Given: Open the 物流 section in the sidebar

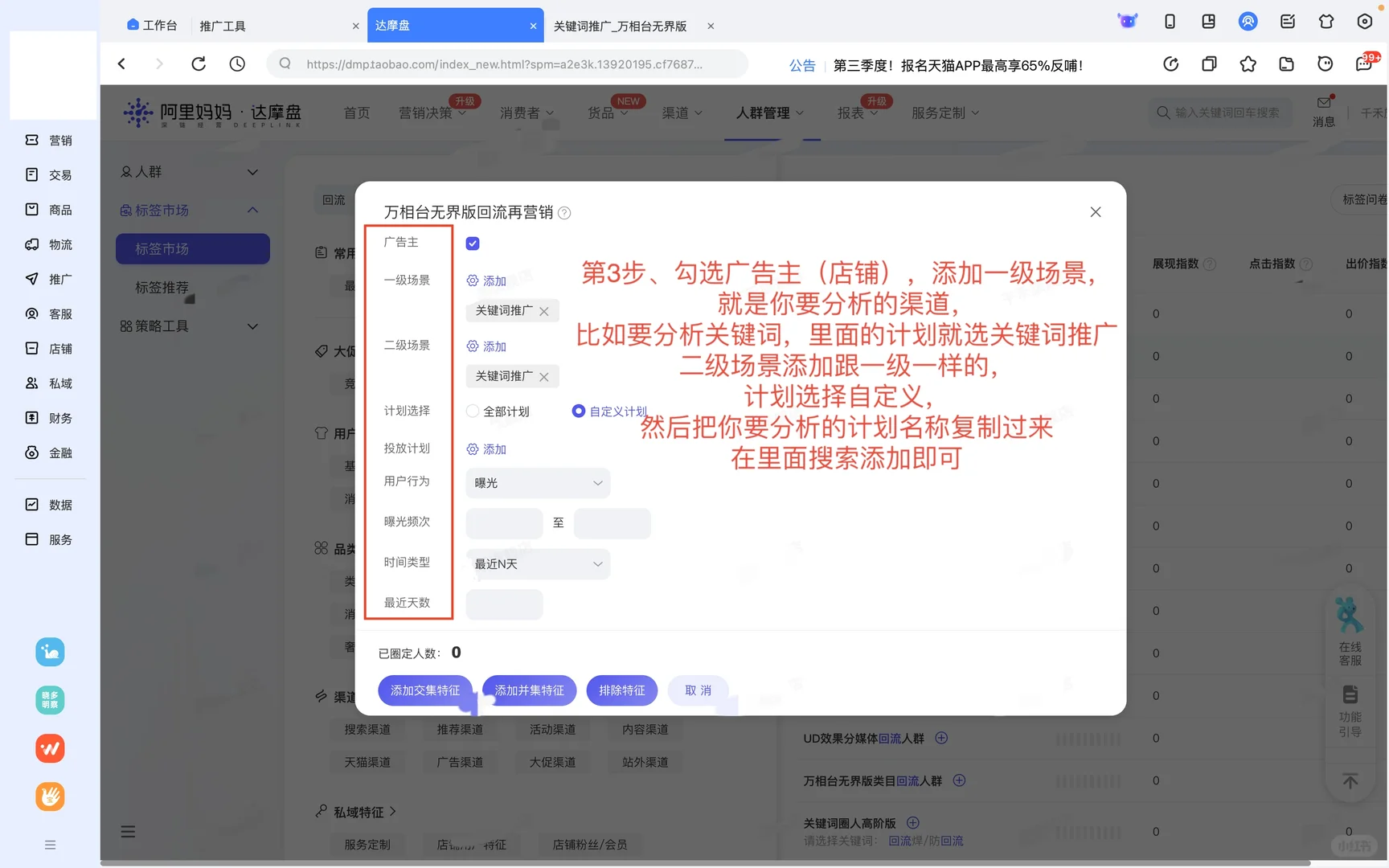Looking at the screenshot, I should [50, 244].
